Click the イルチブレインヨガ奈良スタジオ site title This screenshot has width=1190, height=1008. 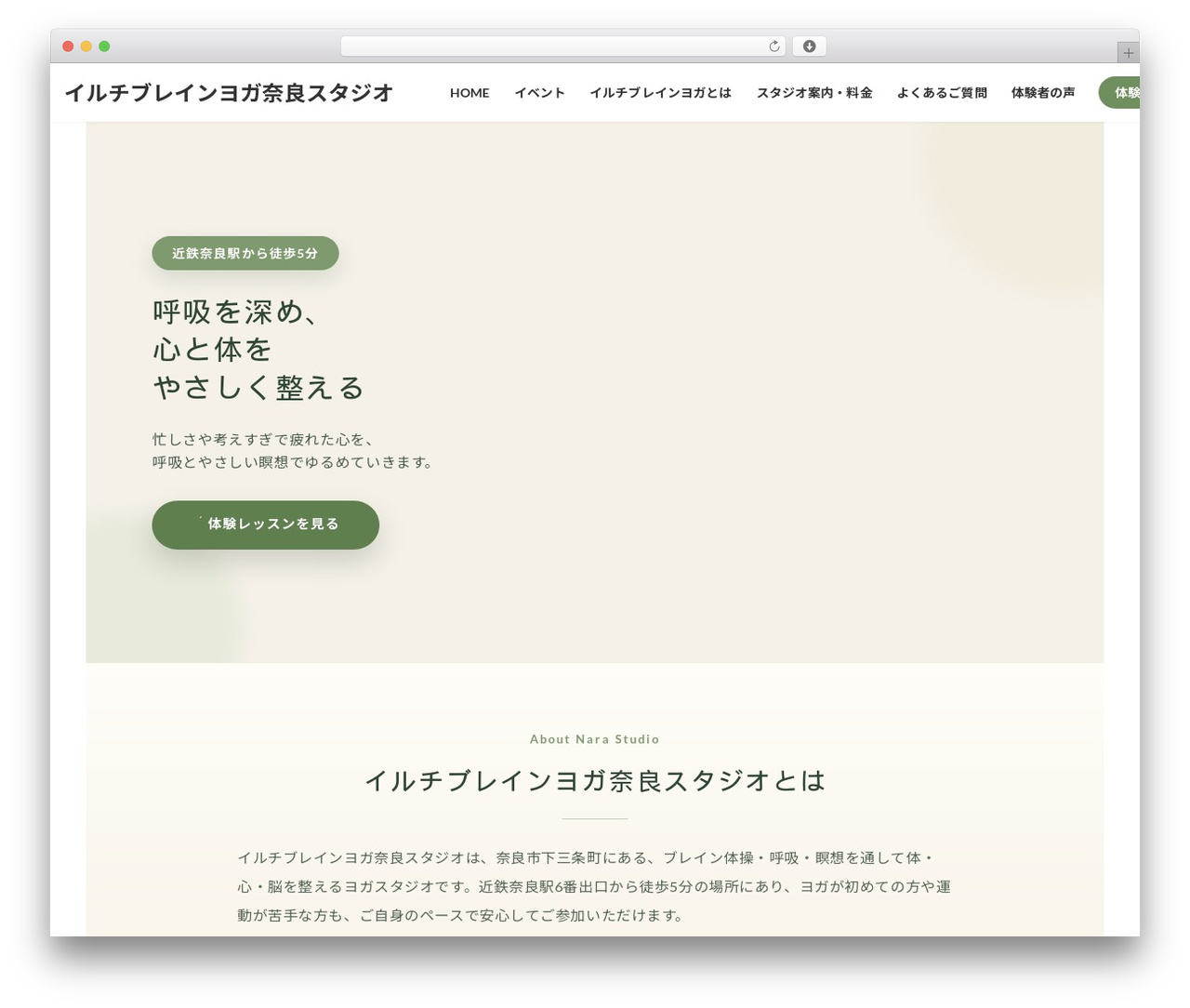pyautogui.click(x=229, y=93)
